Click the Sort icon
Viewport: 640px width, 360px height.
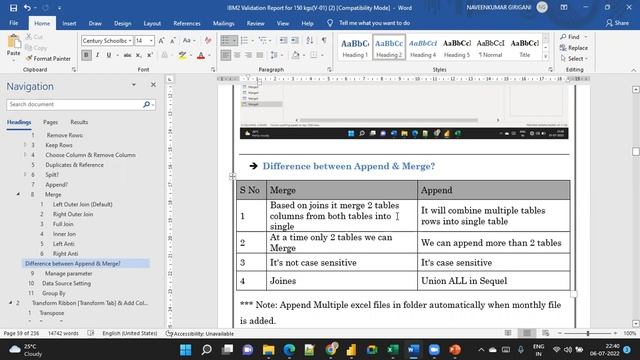(x=310, y=40)
